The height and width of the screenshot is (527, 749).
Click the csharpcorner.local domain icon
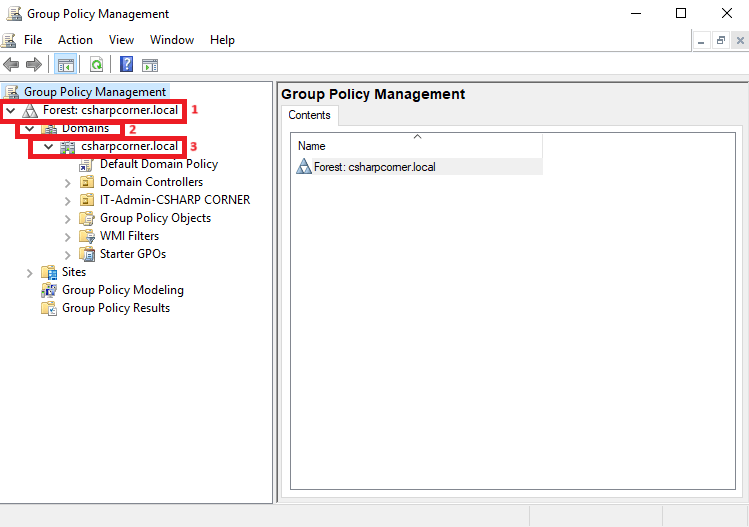[67, 147]
